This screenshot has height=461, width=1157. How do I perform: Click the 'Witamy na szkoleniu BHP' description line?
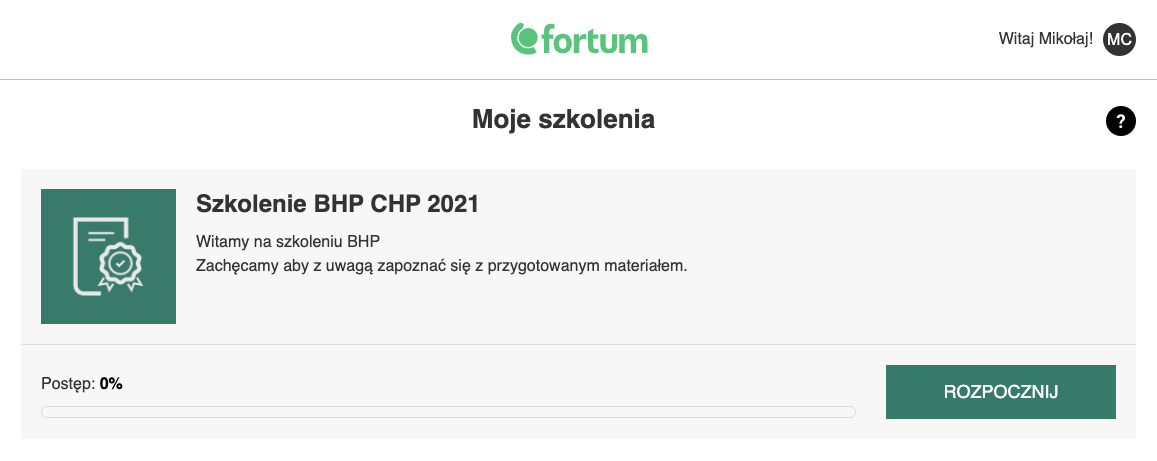pyautogui.click(x=288, y=242)
